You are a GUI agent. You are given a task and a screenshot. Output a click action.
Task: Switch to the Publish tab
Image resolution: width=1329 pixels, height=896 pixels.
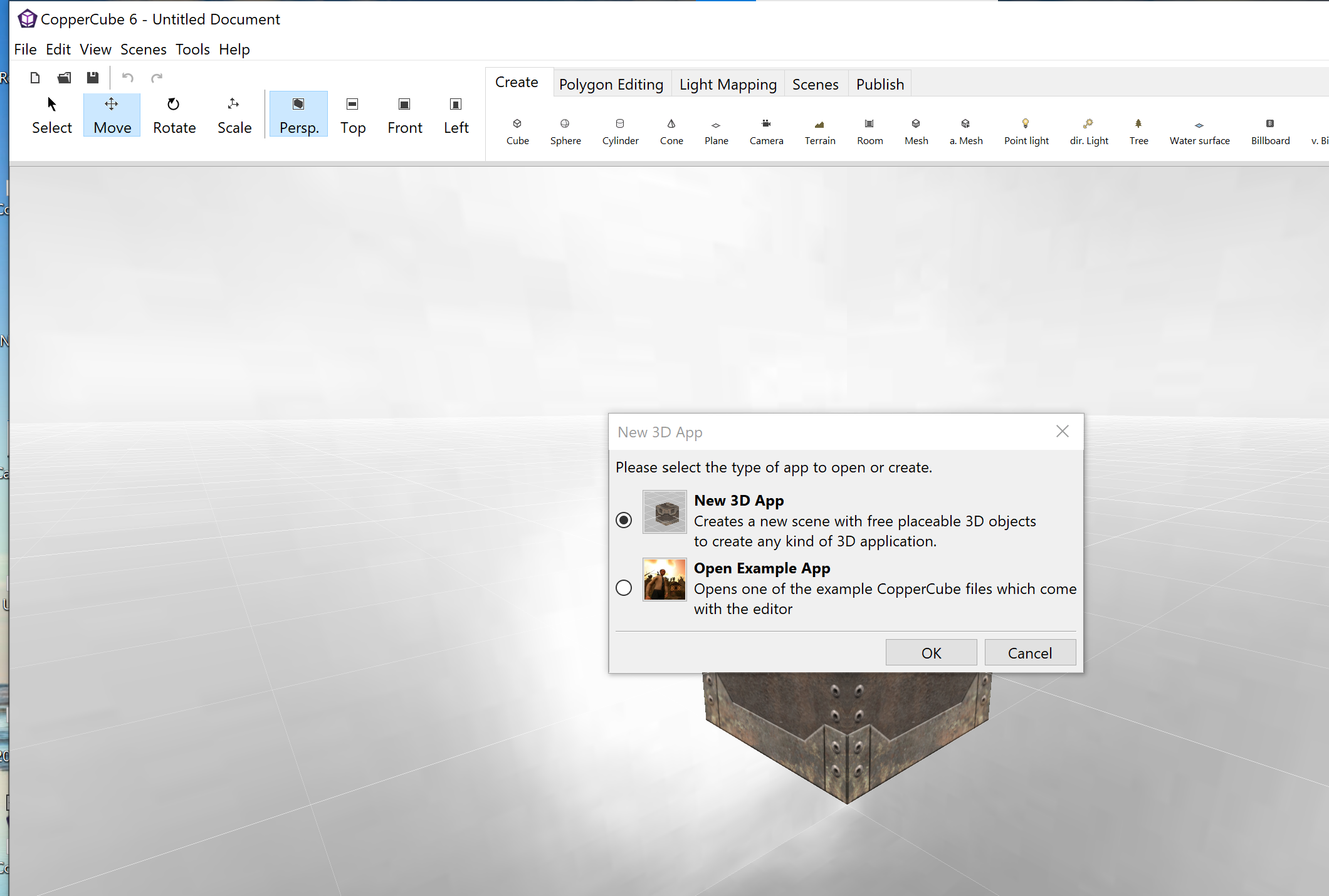click(880, 84)
